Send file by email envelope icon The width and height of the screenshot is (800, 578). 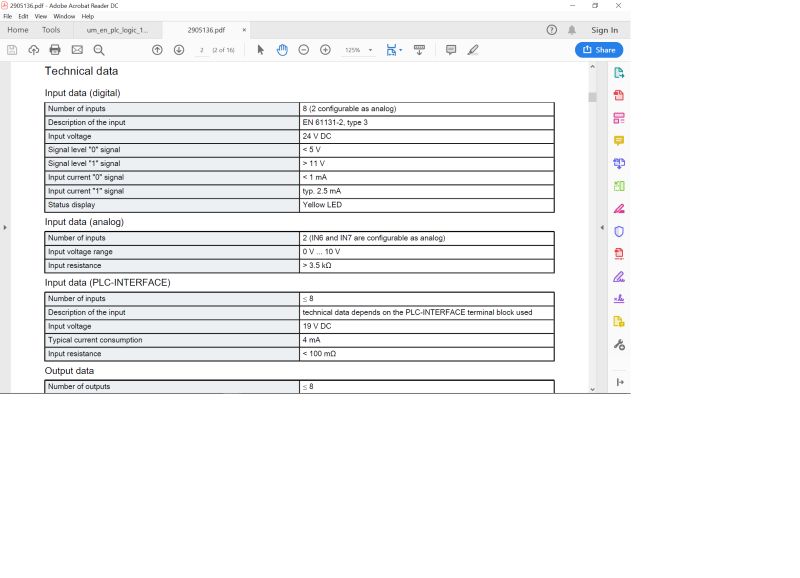tap(77, 50)
